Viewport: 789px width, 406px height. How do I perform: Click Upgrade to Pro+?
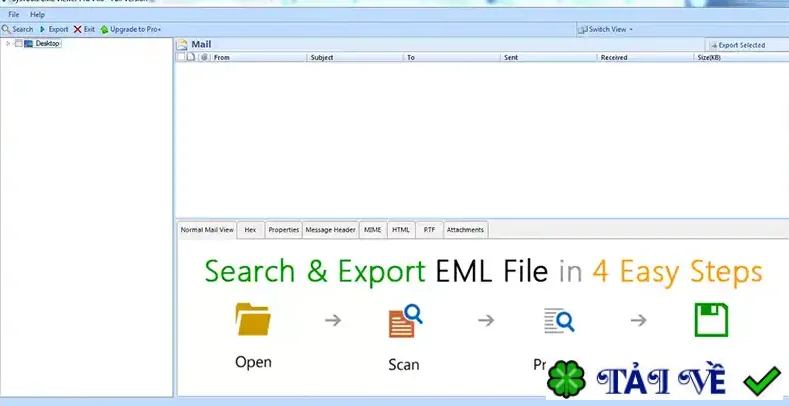pos(131,29)
